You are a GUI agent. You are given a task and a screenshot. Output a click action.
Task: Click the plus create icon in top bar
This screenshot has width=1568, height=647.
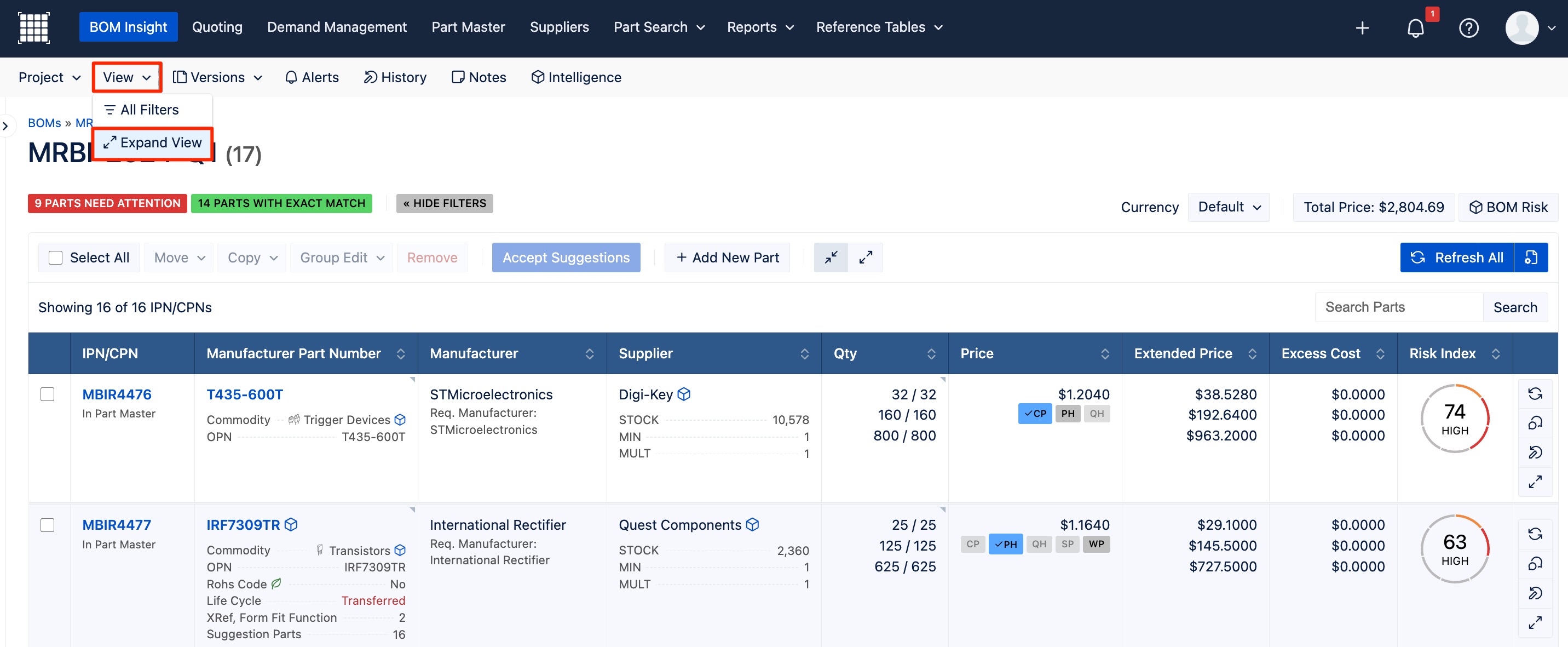click(x=1362, y=28)
